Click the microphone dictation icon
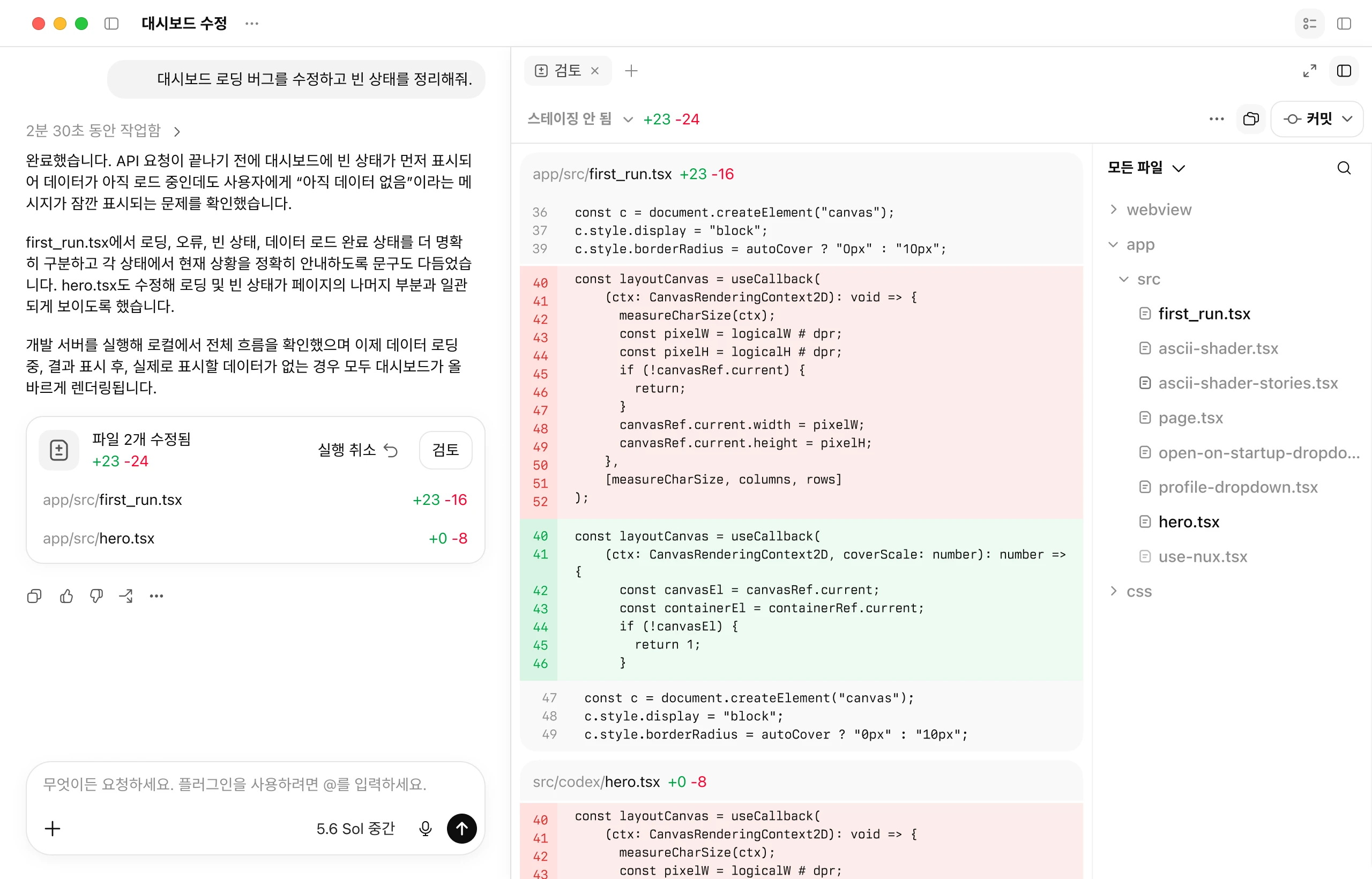 tap(425, 828)
